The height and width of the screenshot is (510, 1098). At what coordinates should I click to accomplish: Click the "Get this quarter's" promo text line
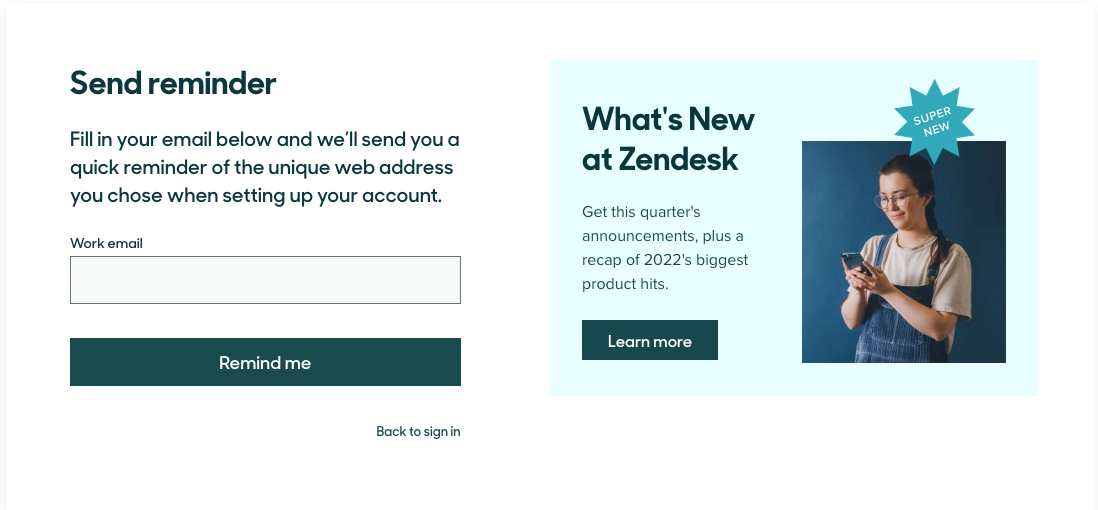click(x=641, y=212)
